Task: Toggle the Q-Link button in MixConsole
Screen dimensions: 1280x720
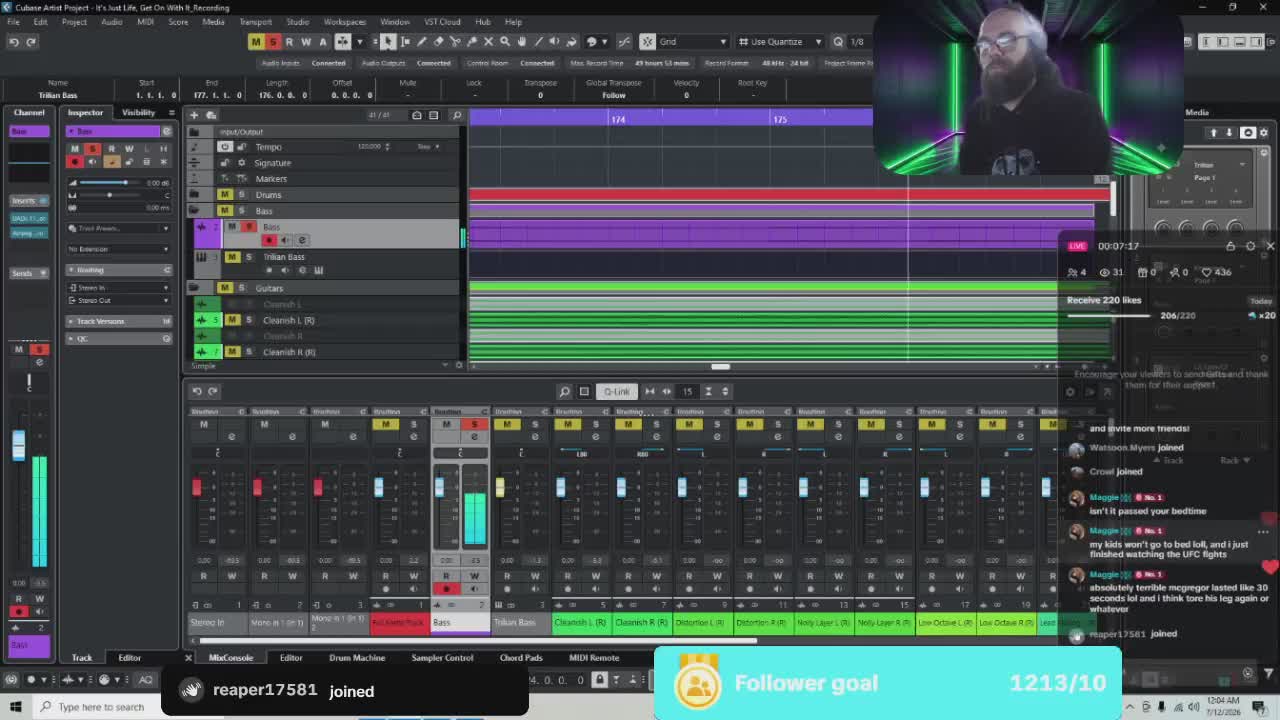Action: click(x=616, y=391)
